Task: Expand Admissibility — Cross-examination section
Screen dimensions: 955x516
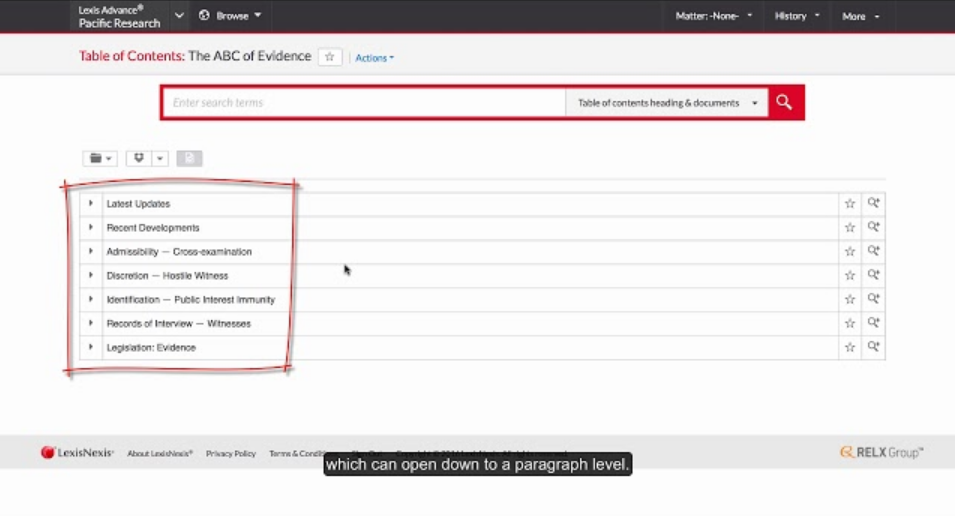Action: coord(91,251)
